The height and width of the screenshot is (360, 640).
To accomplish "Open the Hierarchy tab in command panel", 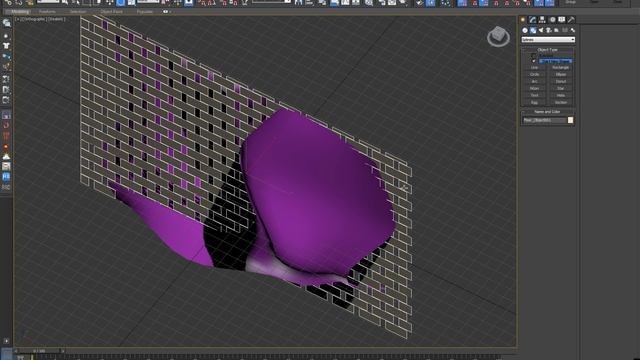I will pyautogui.click(x=542, y=20).
